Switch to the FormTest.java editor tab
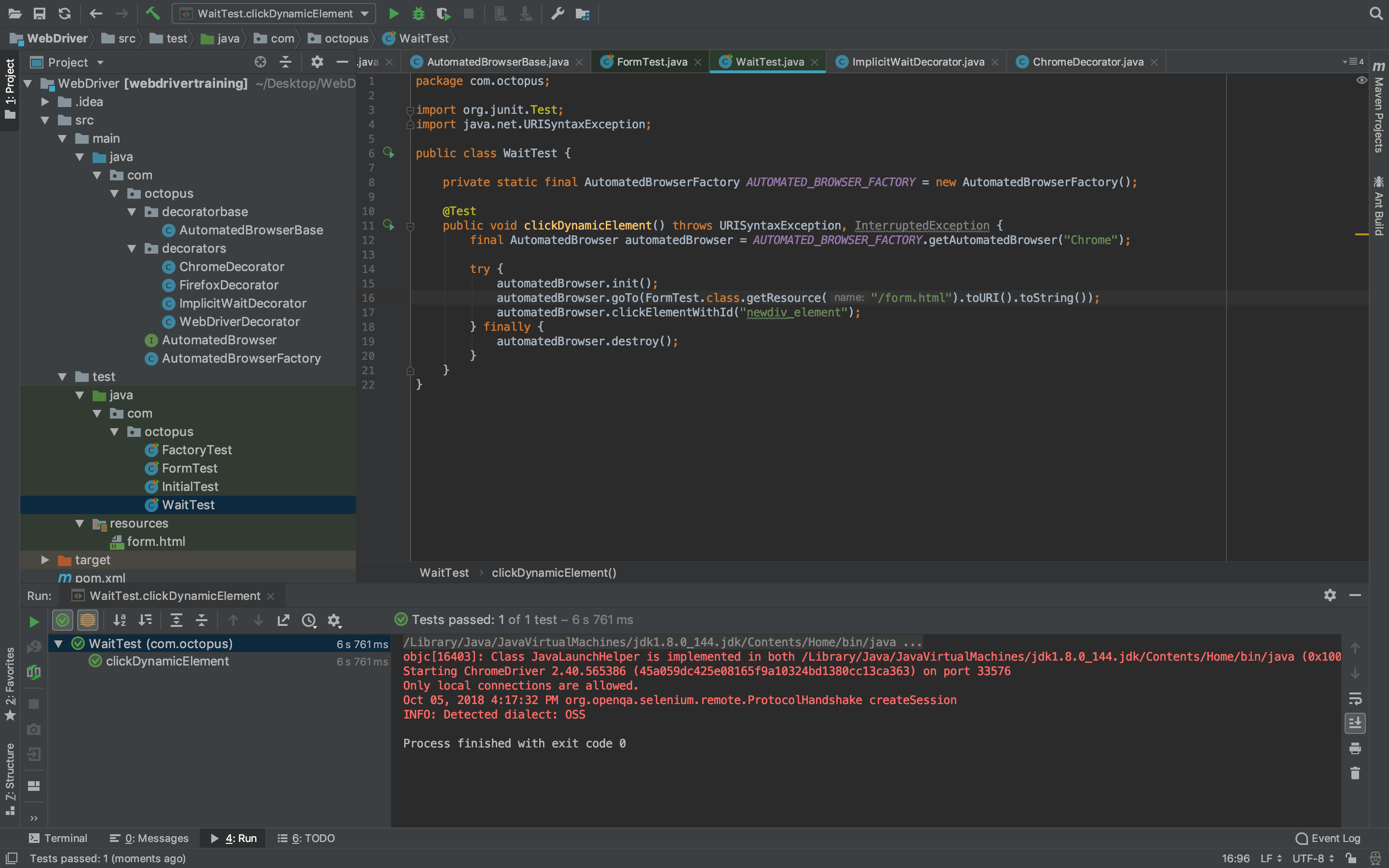Viewport: 1389px width, 868px height. (651, 62)
